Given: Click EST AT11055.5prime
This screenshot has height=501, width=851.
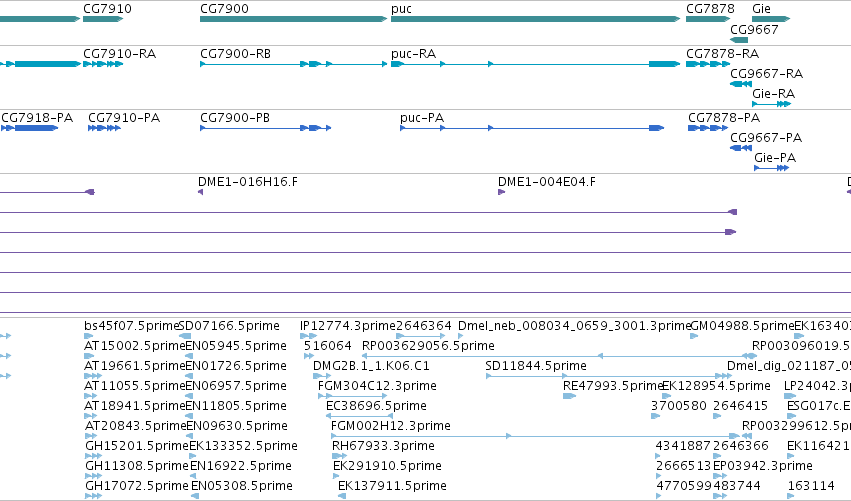Looking at the screenshot, I should click(135, 386).
